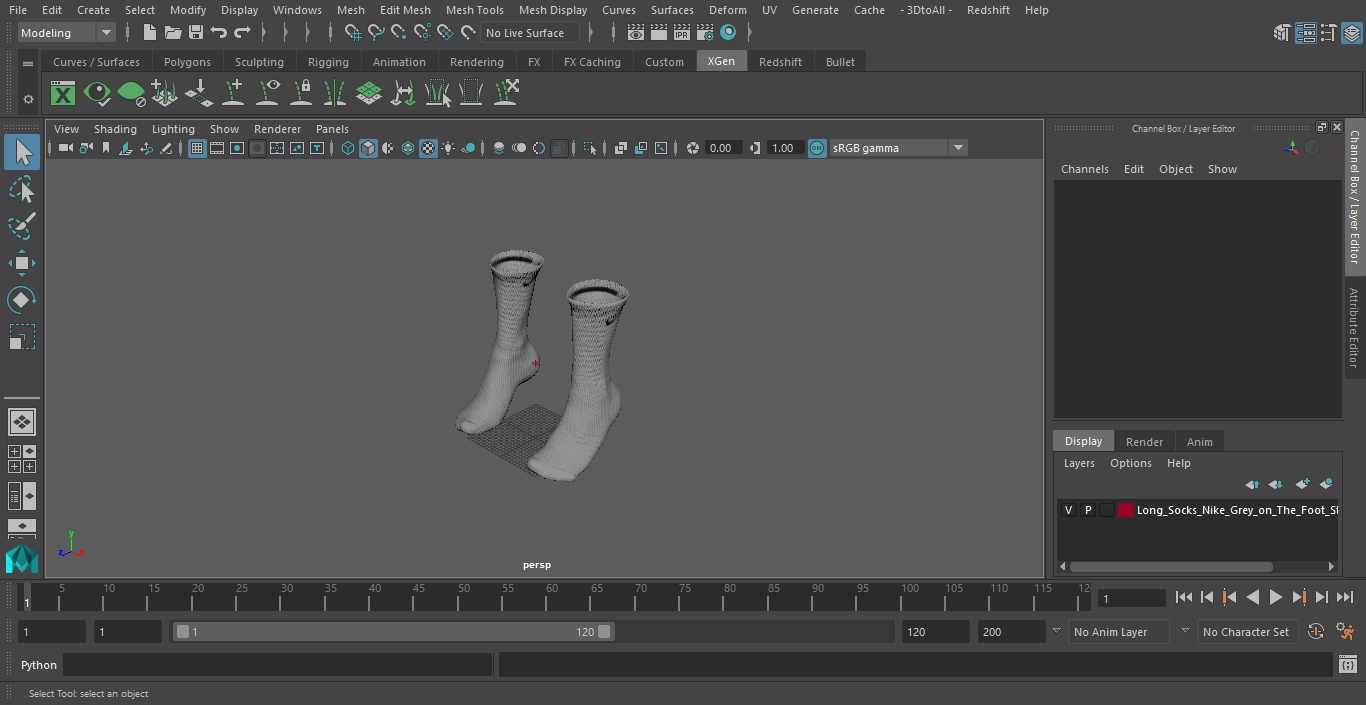This screenshot has height=705, width=1366.
Task: Redo the action with the forward curved arrow
Action: pos(242,33)
